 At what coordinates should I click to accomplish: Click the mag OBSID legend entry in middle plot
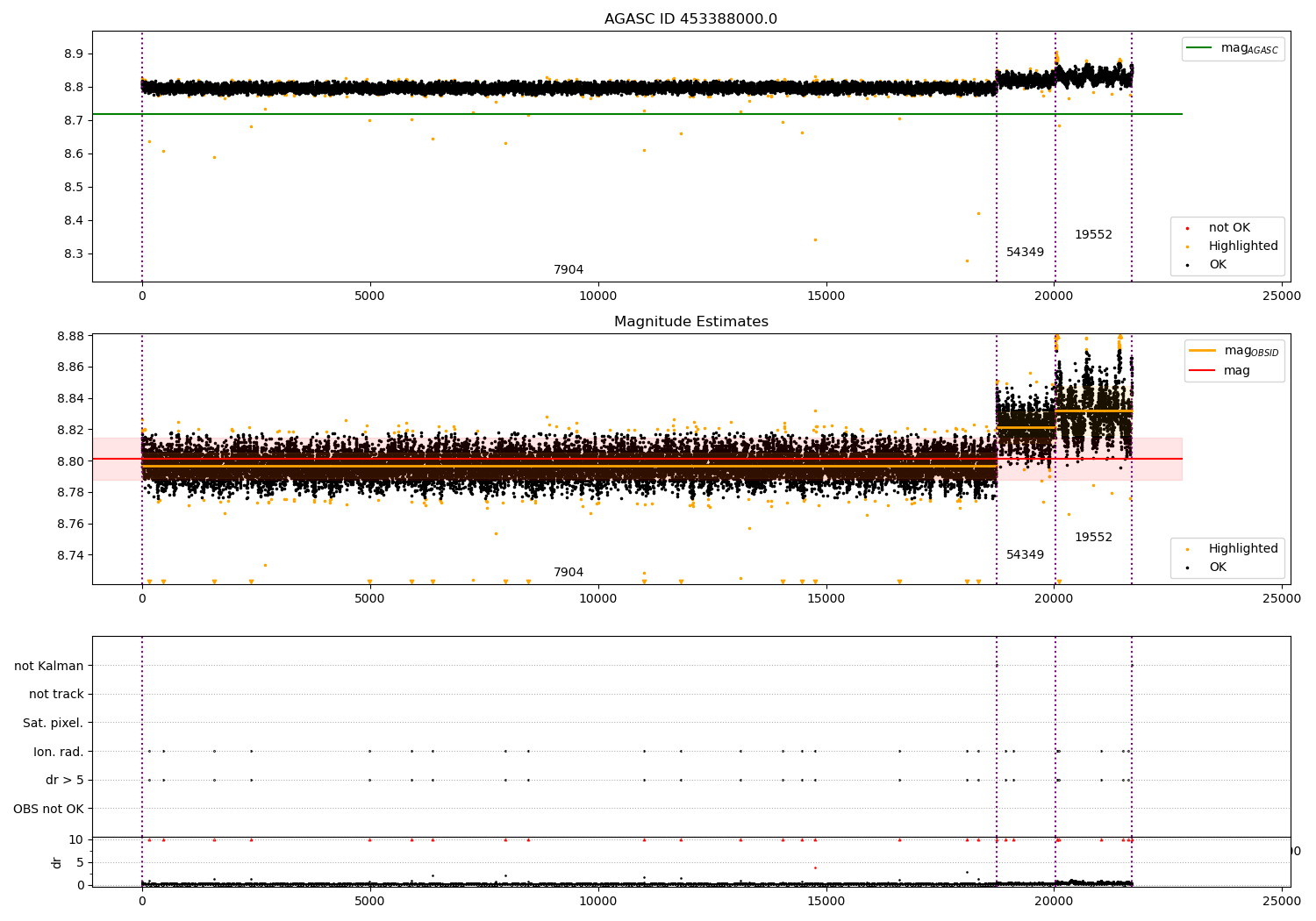point(1234,351)
